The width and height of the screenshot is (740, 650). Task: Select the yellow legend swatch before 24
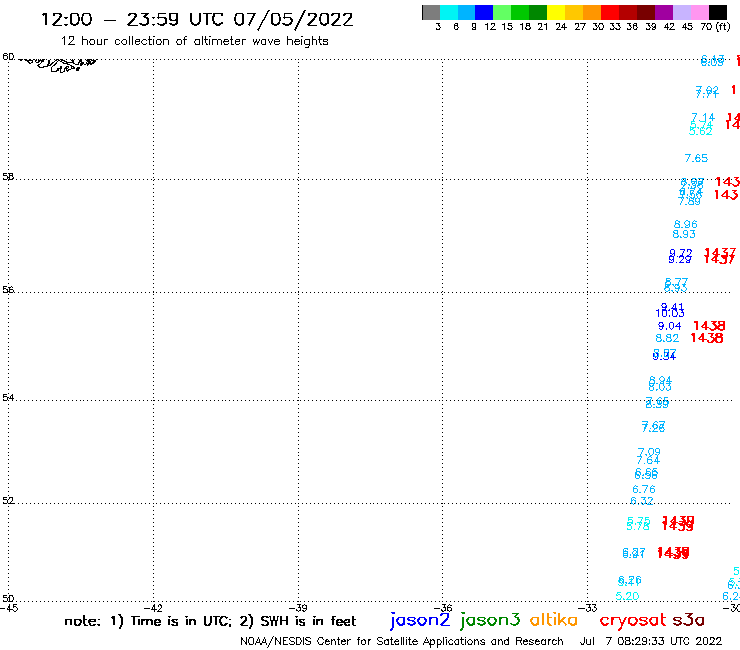coord(556,12)
